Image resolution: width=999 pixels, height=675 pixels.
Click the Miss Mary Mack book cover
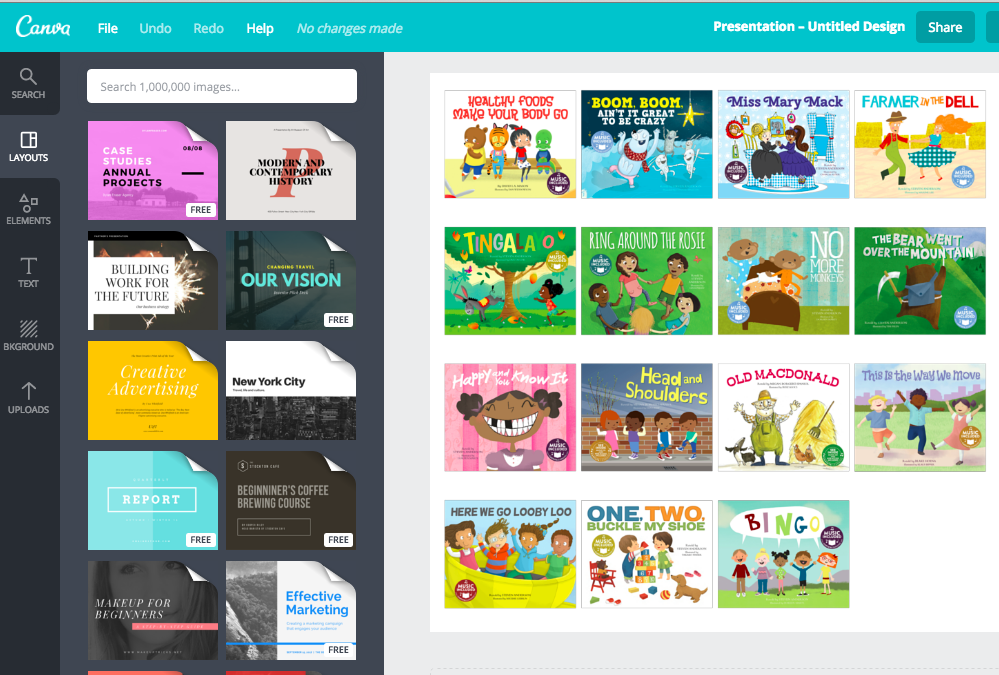tap(784, 144)
